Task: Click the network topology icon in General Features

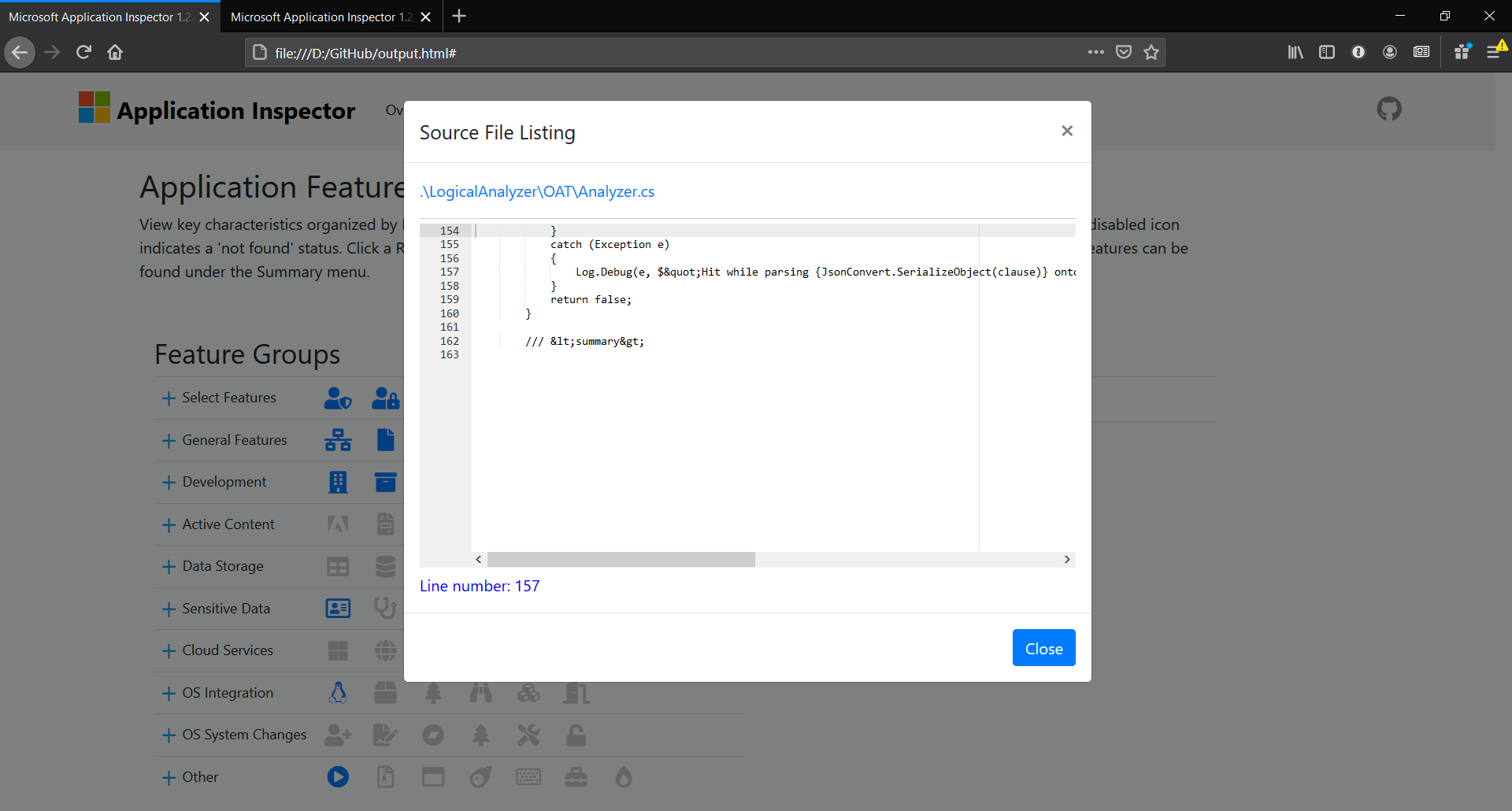Action: pyautogui.click(x=338, y=439)
